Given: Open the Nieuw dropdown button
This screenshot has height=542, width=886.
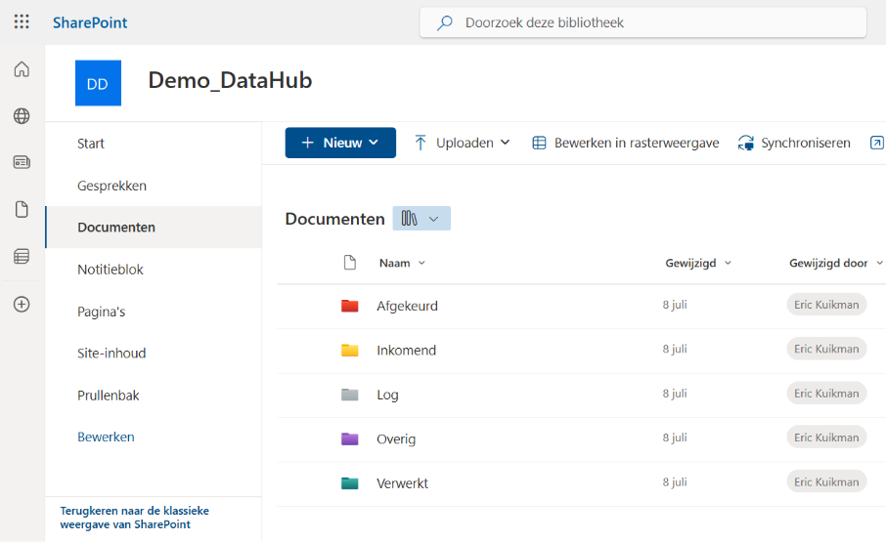Looking at the screenshot, I should [340, 142].
